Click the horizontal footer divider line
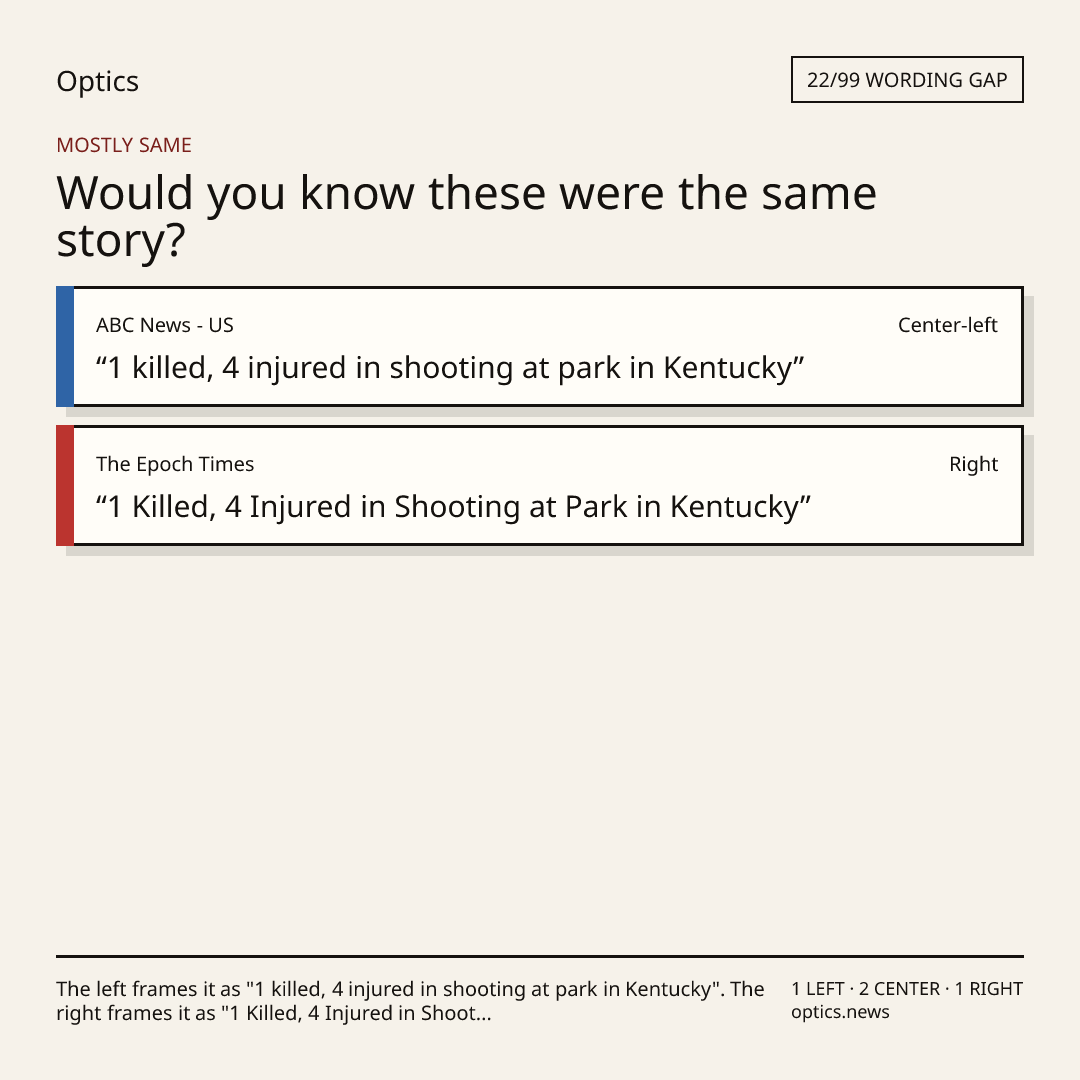Viewport: 1080px width, 1080px height. tap(540, 956)
